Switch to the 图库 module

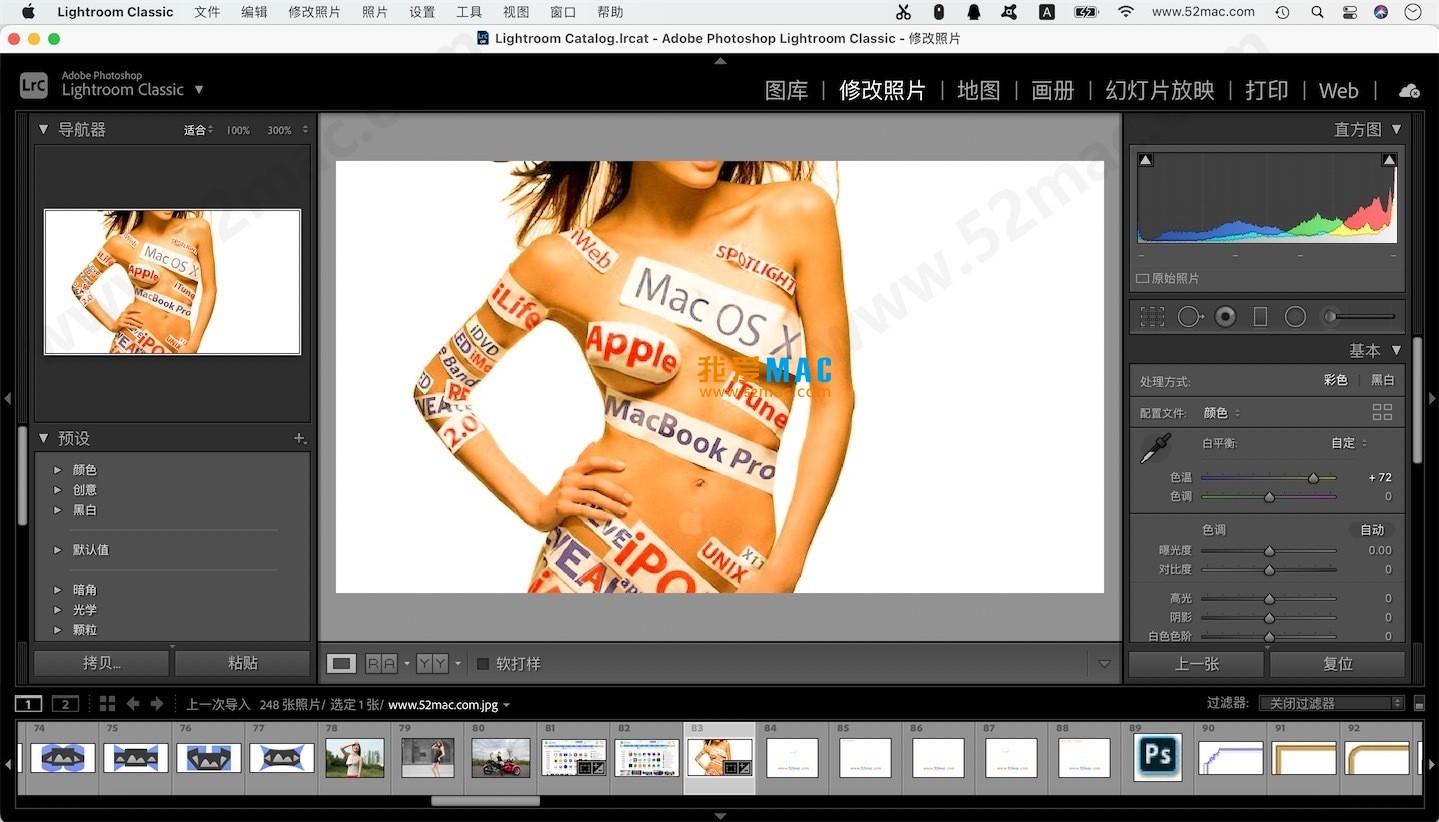[x=786, y=90]
